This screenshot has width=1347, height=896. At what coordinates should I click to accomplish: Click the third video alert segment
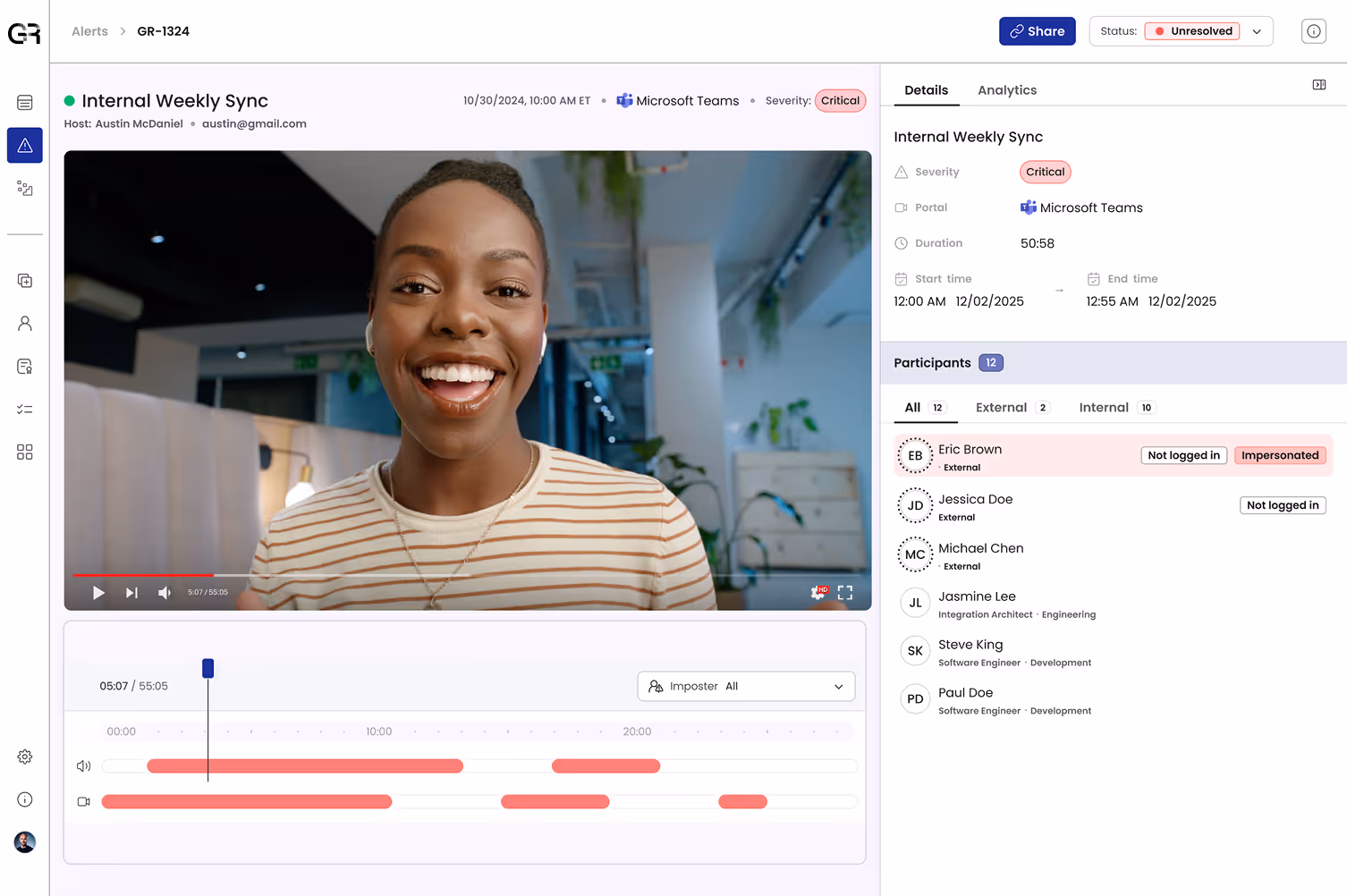tap(742, 802)
